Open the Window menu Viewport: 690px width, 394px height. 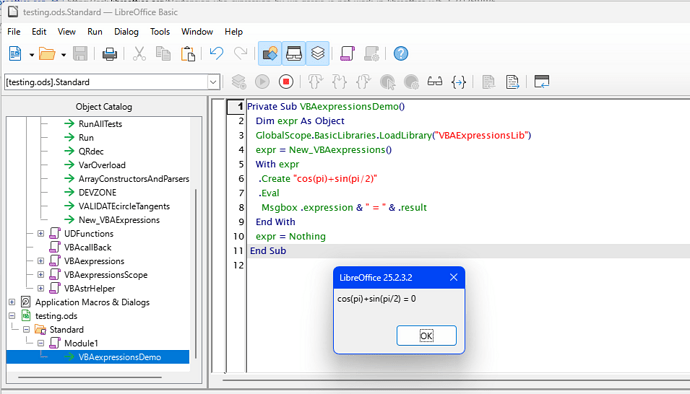click(197, 32)
